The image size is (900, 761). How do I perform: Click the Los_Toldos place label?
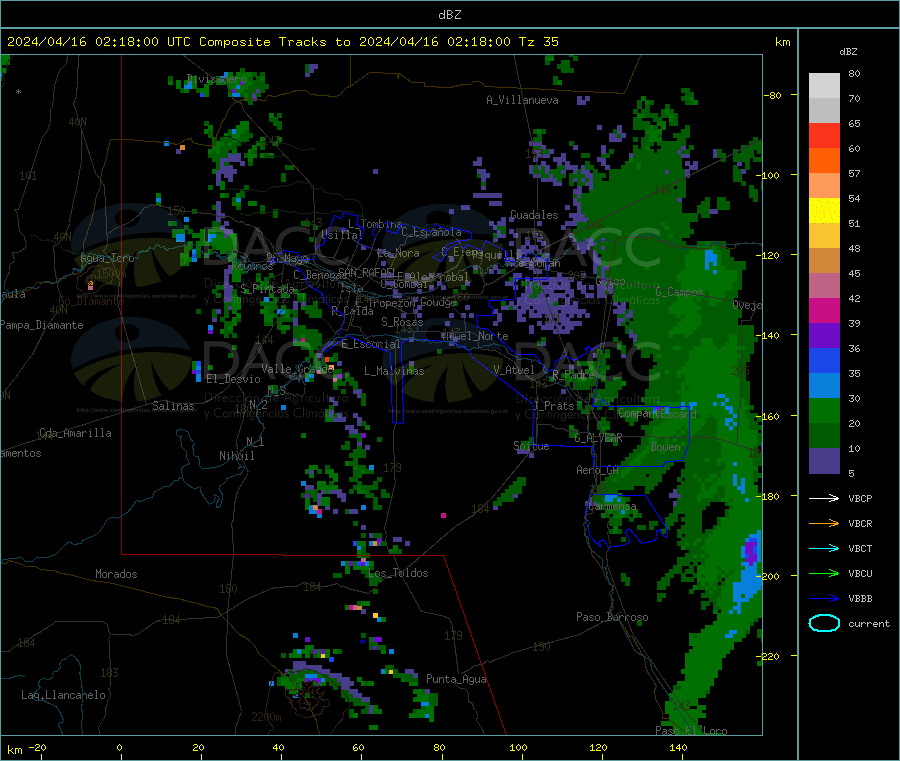click(x=398, y=573)
